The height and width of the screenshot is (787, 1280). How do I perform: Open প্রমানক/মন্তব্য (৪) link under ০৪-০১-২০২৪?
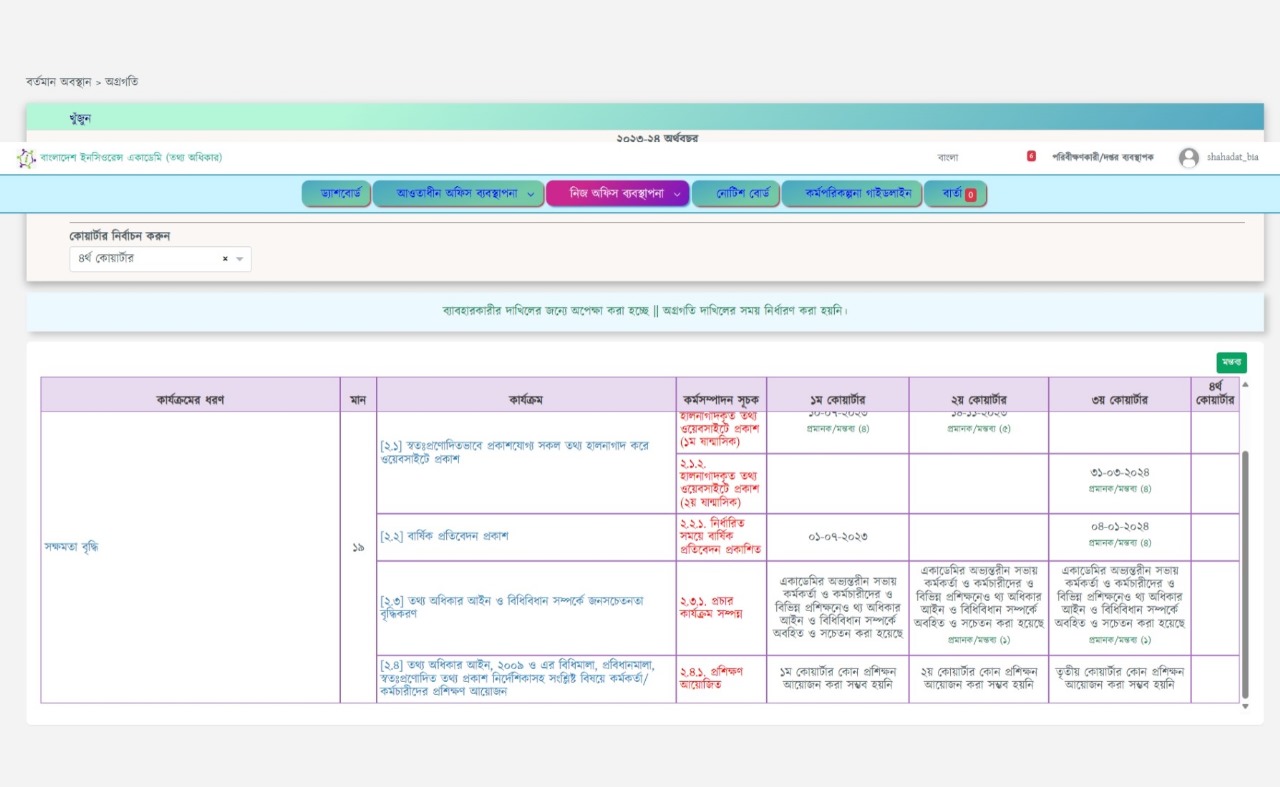coord(1119,543)
